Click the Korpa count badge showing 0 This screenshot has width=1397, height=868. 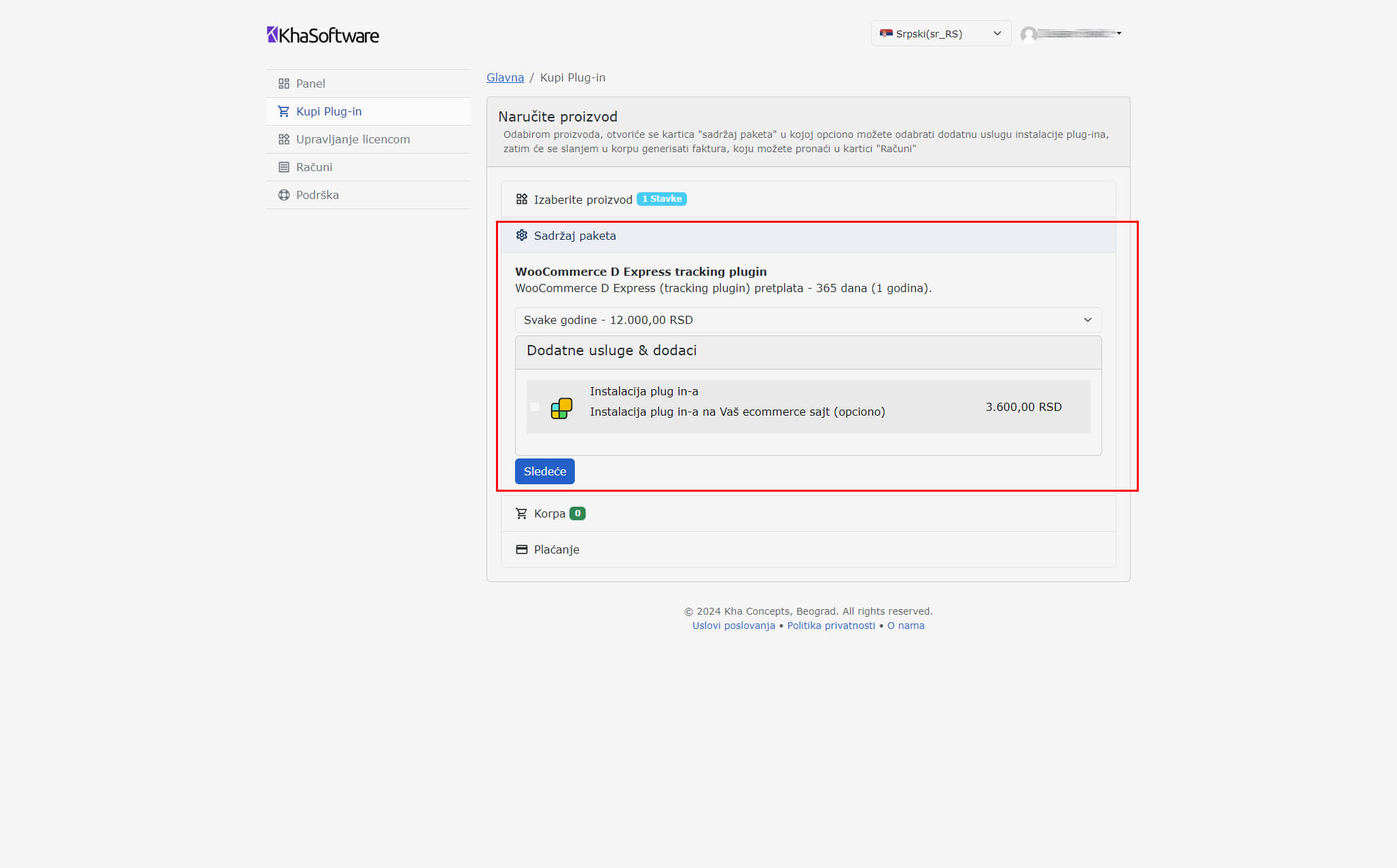pyautogui.click(x=578, y=513)
